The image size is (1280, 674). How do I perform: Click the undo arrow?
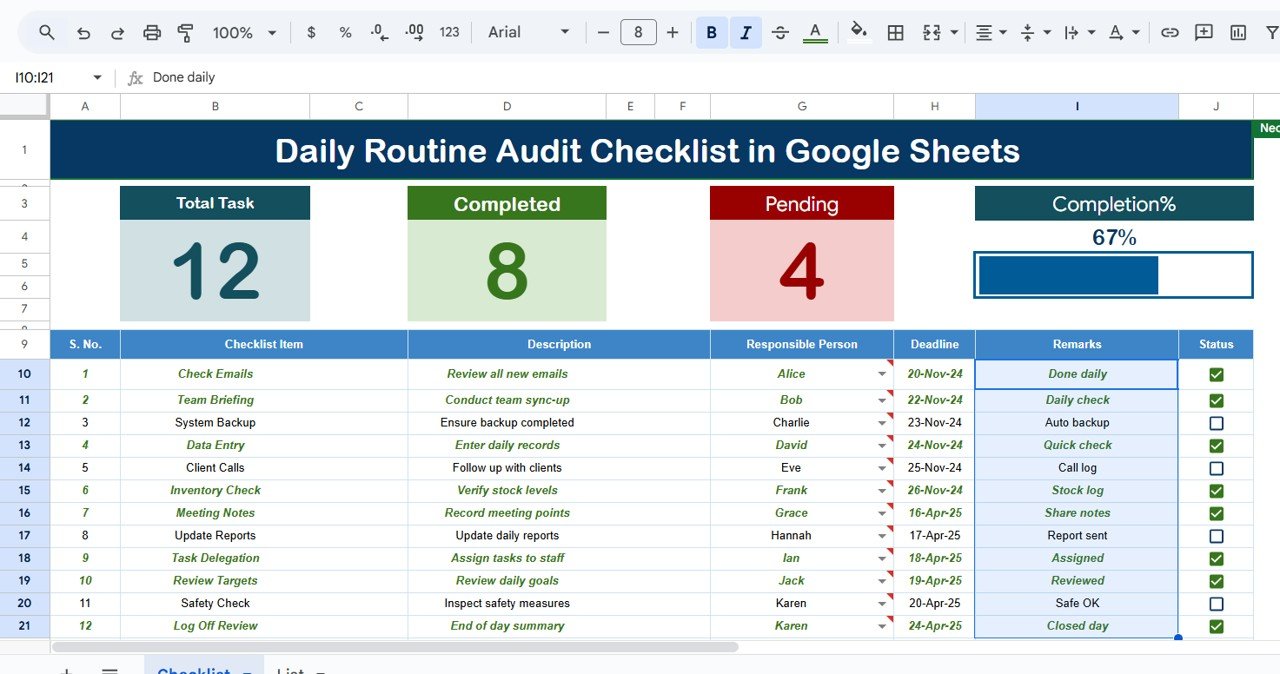(84, 33)
